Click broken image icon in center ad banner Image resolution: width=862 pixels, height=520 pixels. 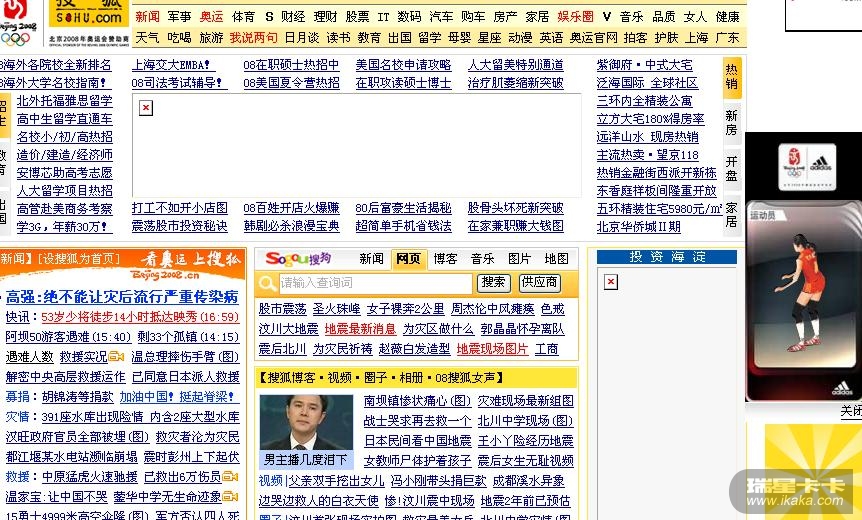[146, 108]
